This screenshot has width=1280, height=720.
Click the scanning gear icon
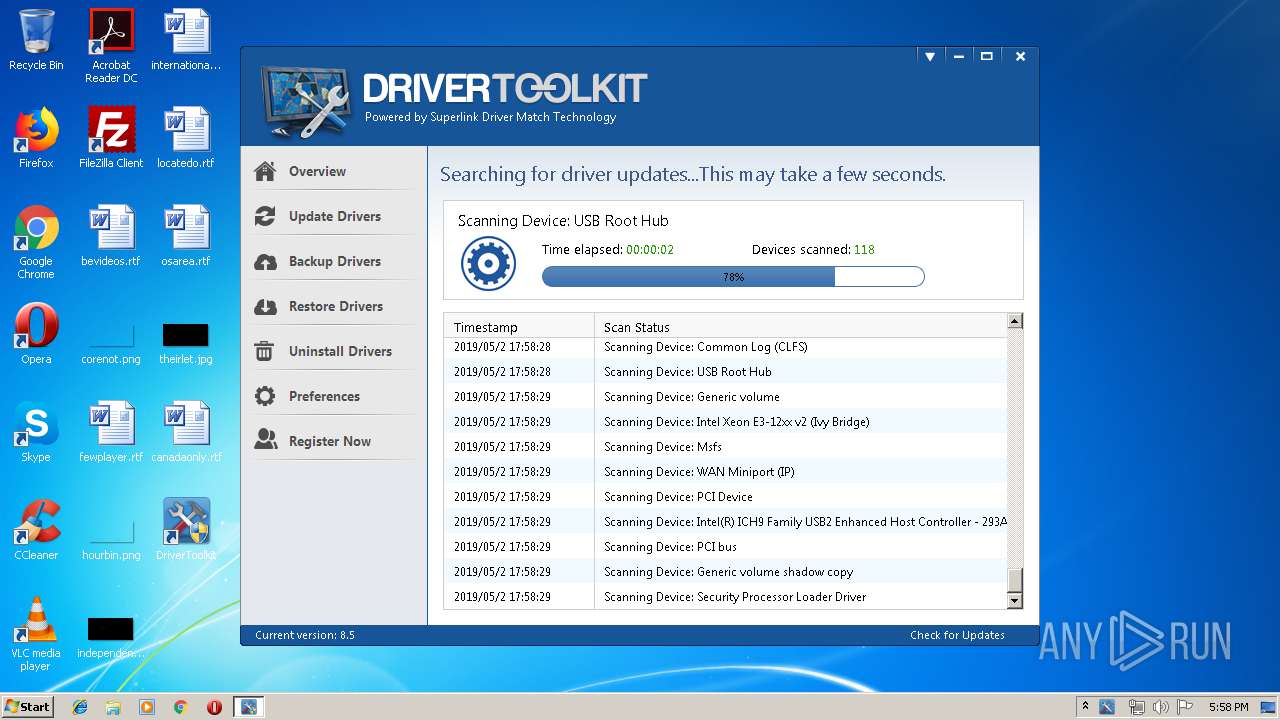coord(488,264)
